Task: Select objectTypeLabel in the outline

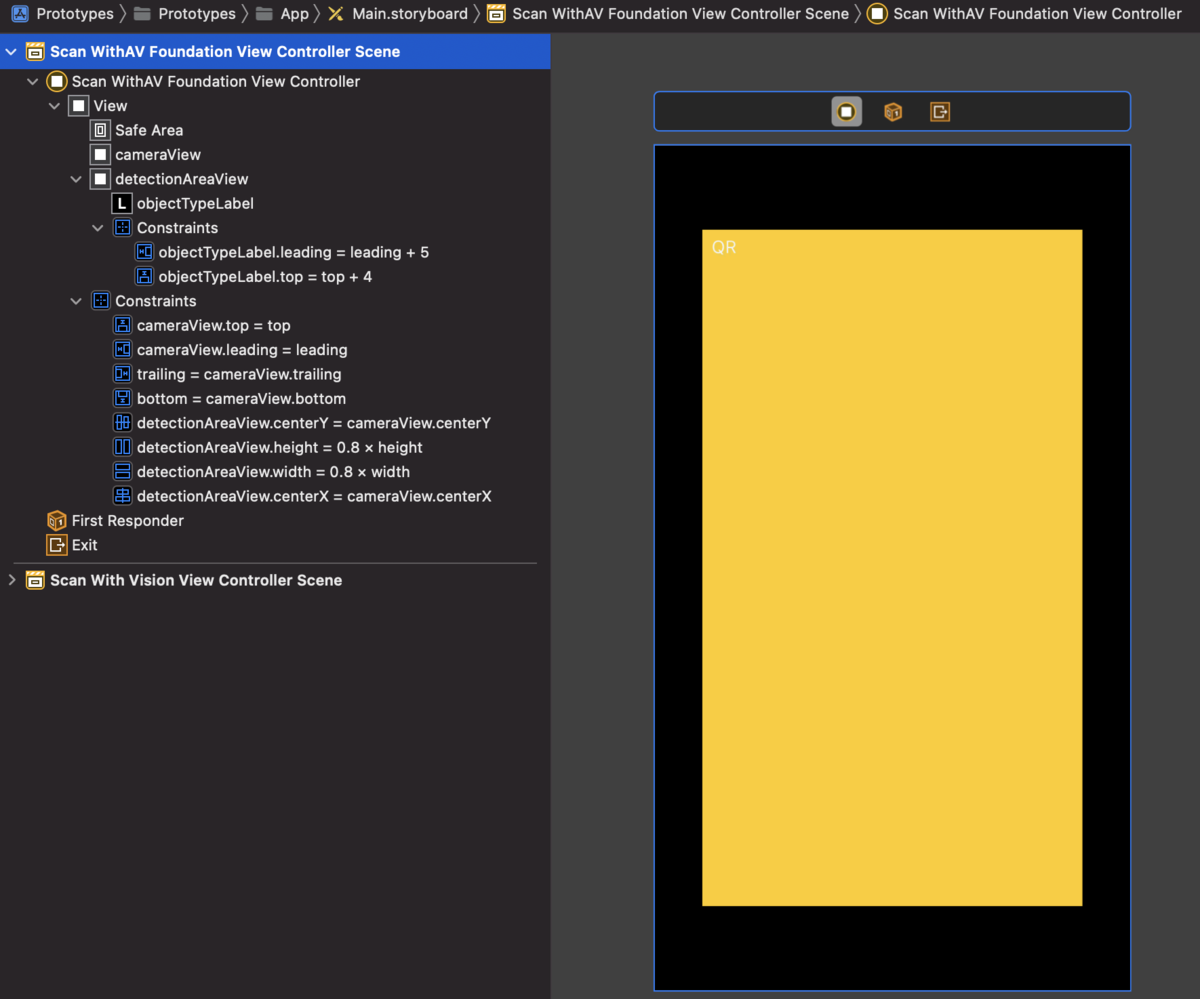Action: [x=275, y=204]
